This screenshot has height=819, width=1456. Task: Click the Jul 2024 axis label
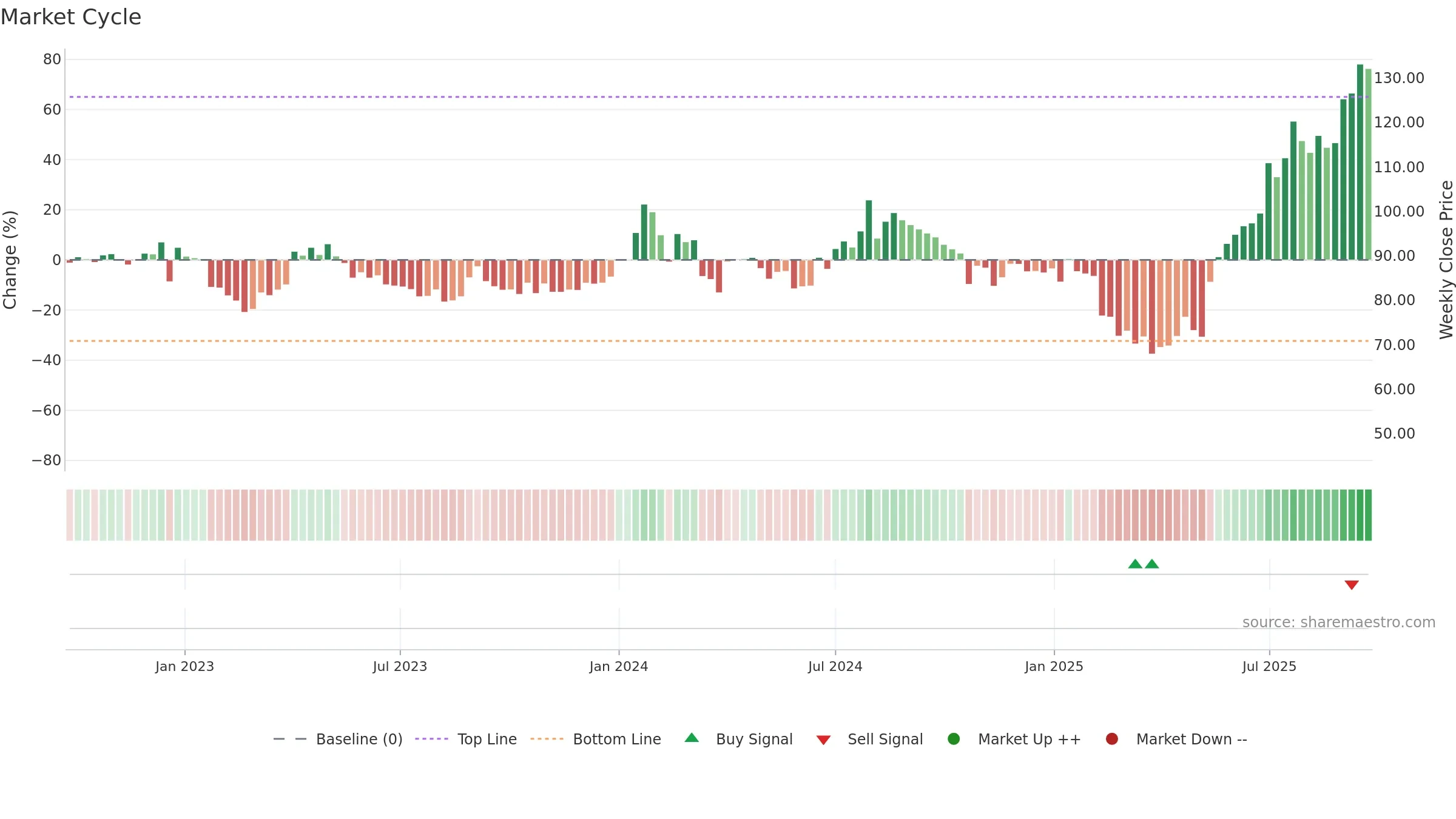tap(835, 666)
